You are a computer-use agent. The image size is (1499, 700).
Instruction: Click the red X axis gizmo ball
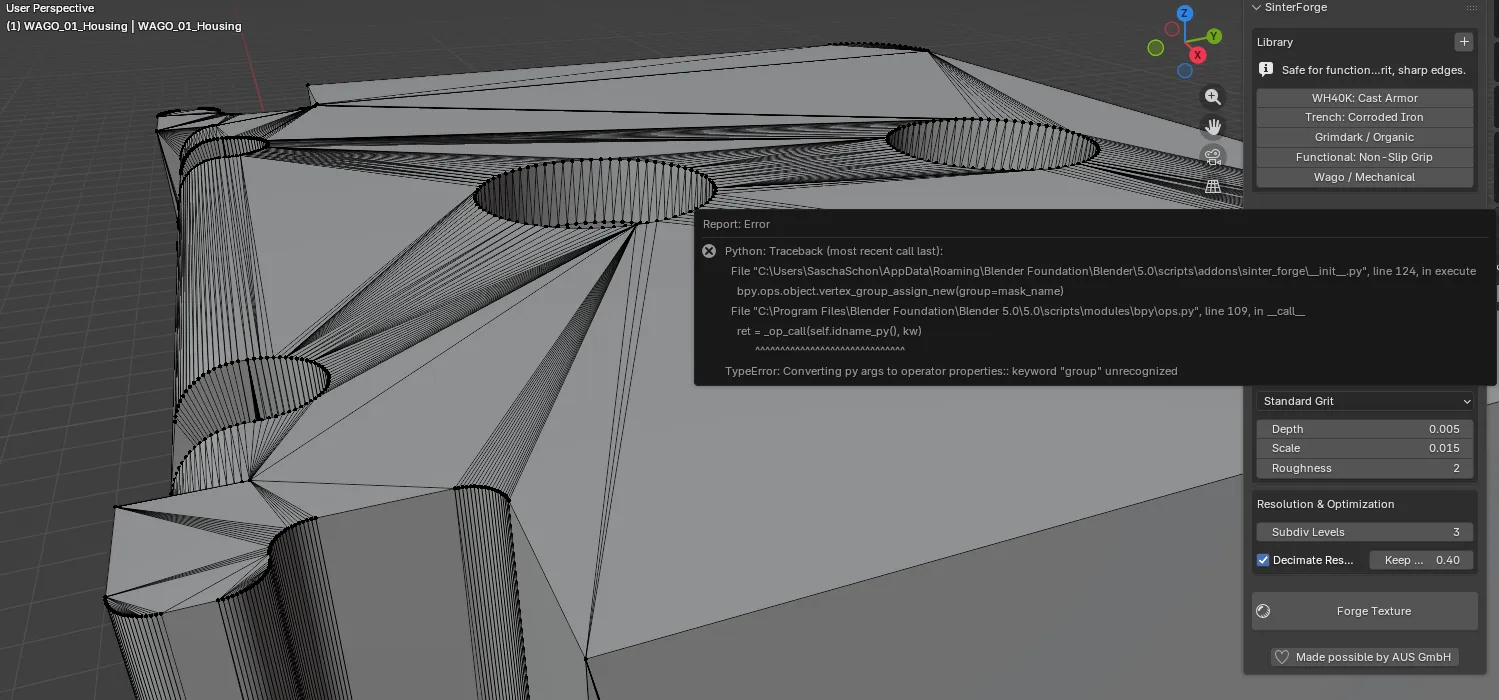coord(1197,55)
